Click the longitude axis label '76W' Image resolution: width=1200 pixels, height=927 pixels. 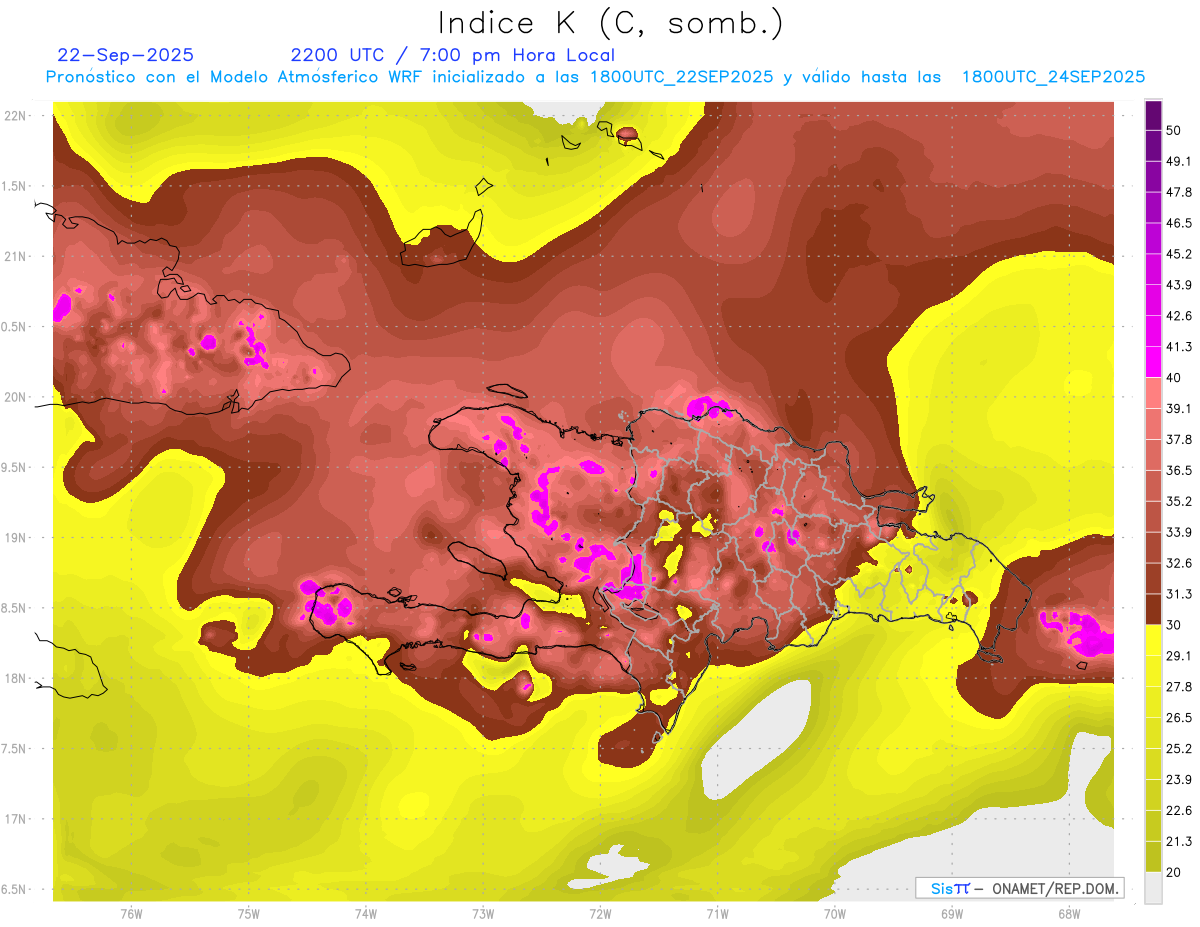(131, 914)
